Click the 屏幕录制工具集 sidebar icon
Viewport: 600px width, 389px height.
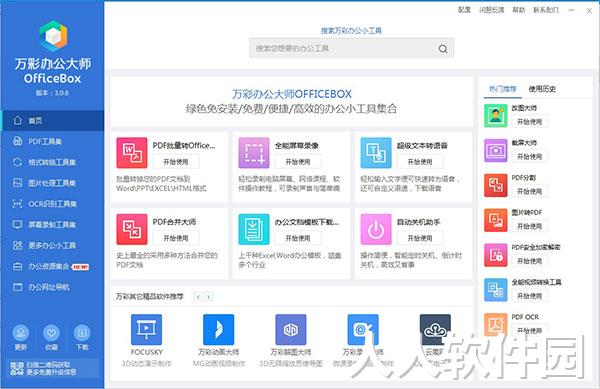pos(17,224)
